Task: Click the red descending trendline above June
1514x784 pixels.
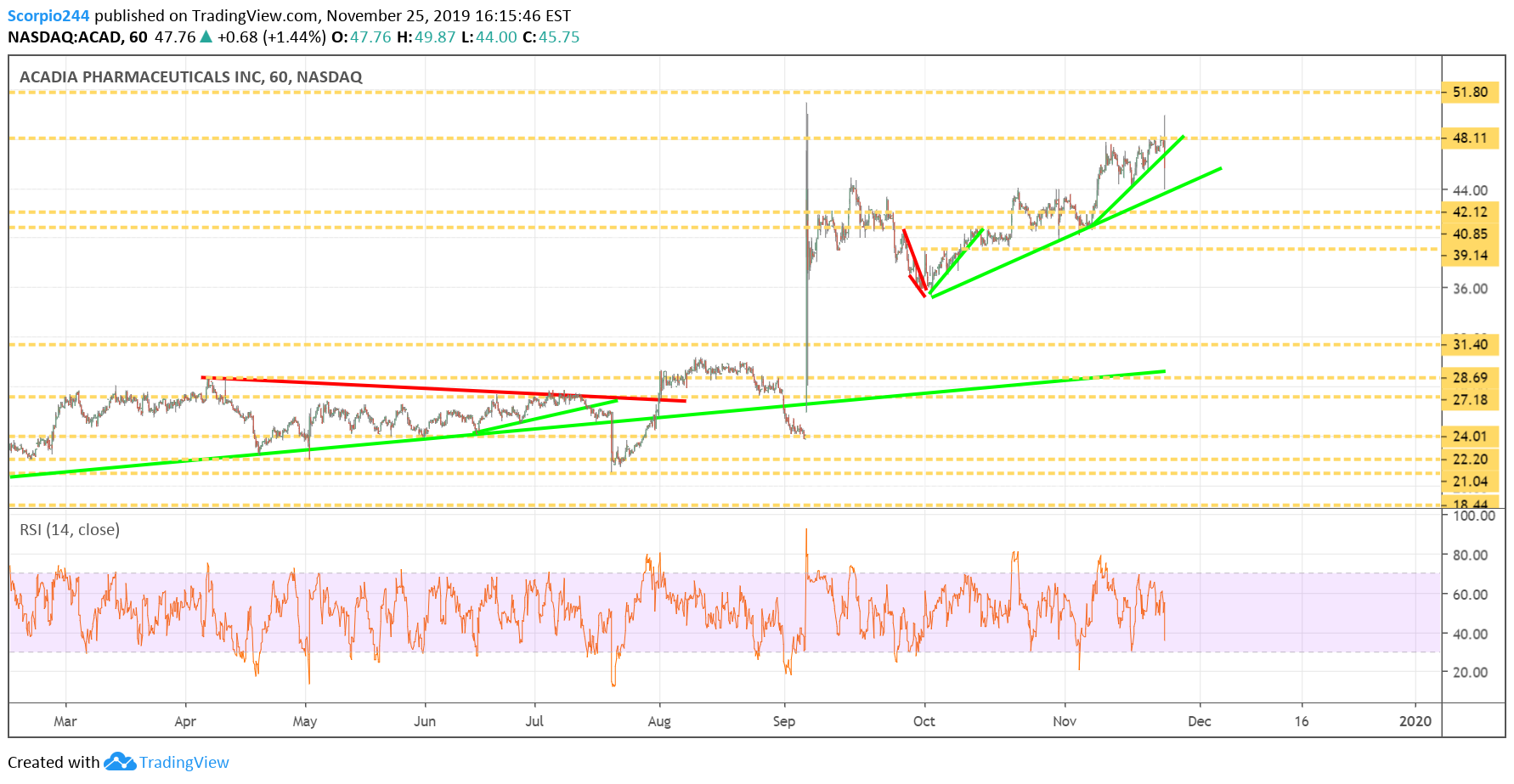Action: [x=443, y=389]
